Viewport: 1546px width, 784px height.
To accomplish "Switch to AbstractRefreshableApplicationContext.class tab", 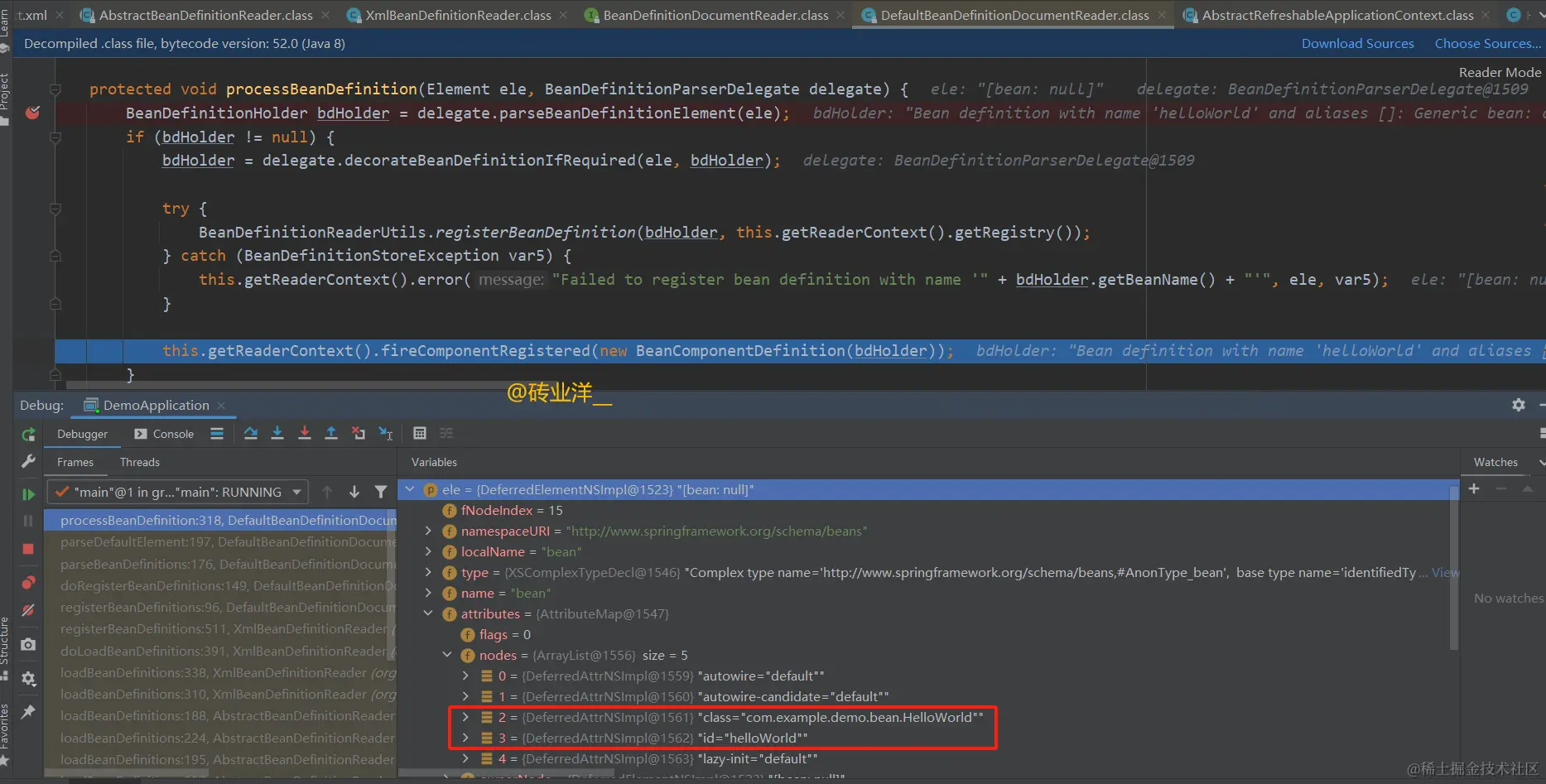I will pyautogui.click(x=1337, y=15).
